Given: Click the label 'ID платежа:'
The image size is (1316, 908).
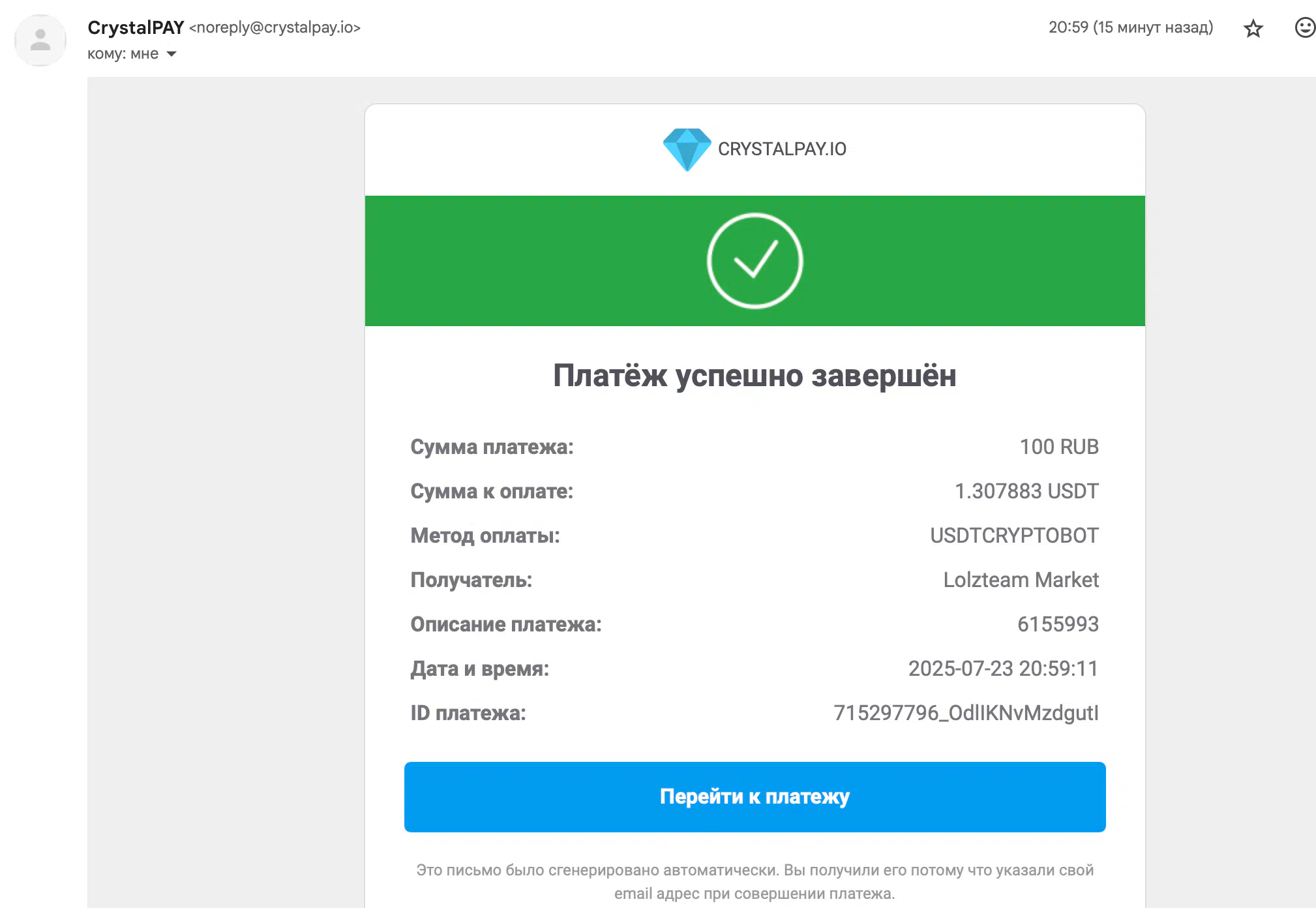Looking at the screenshot, I should tap(468, 713).
